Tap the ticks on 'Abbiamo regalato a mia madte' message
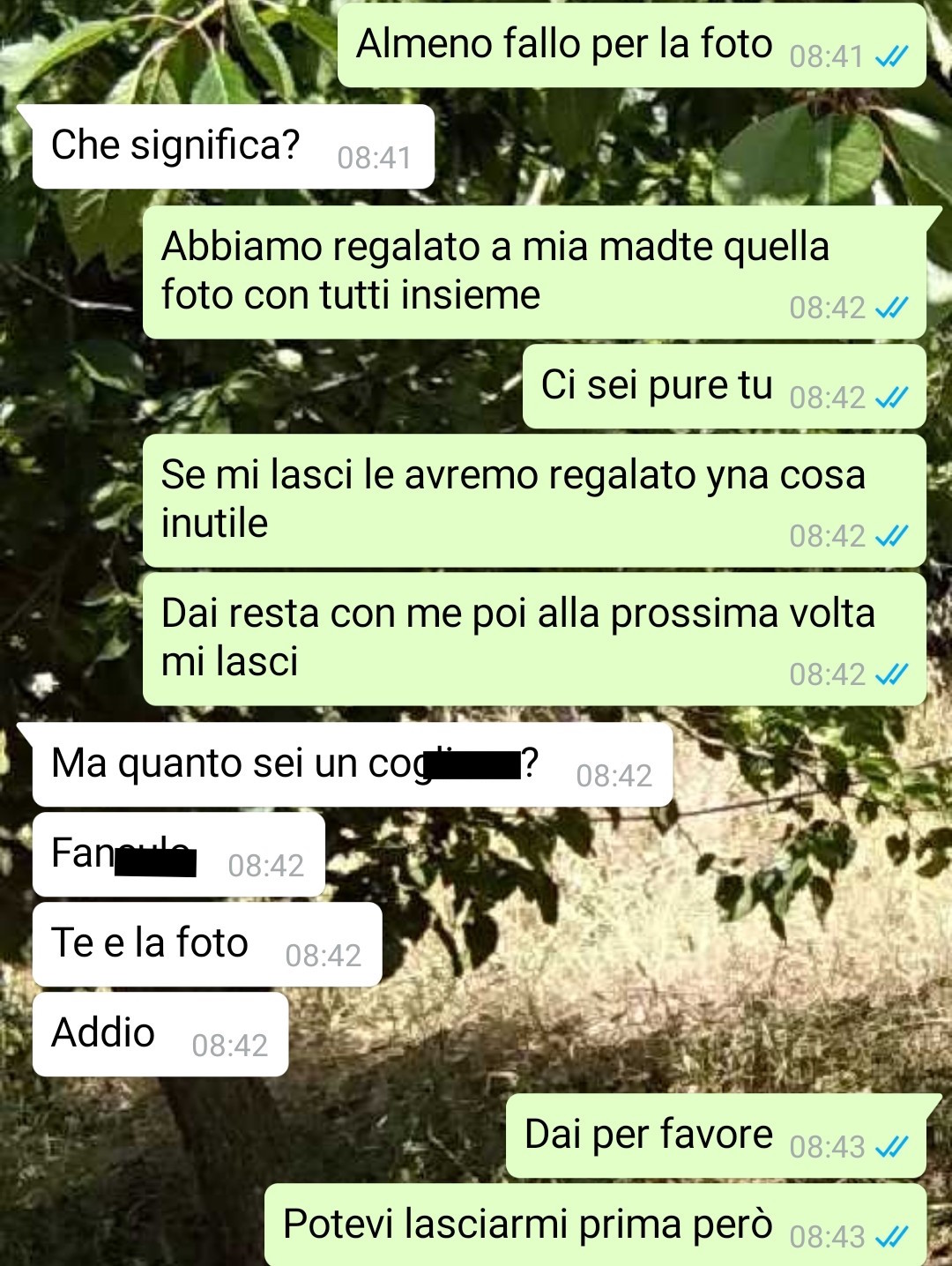952x1266 pixels. pos(891,309)
